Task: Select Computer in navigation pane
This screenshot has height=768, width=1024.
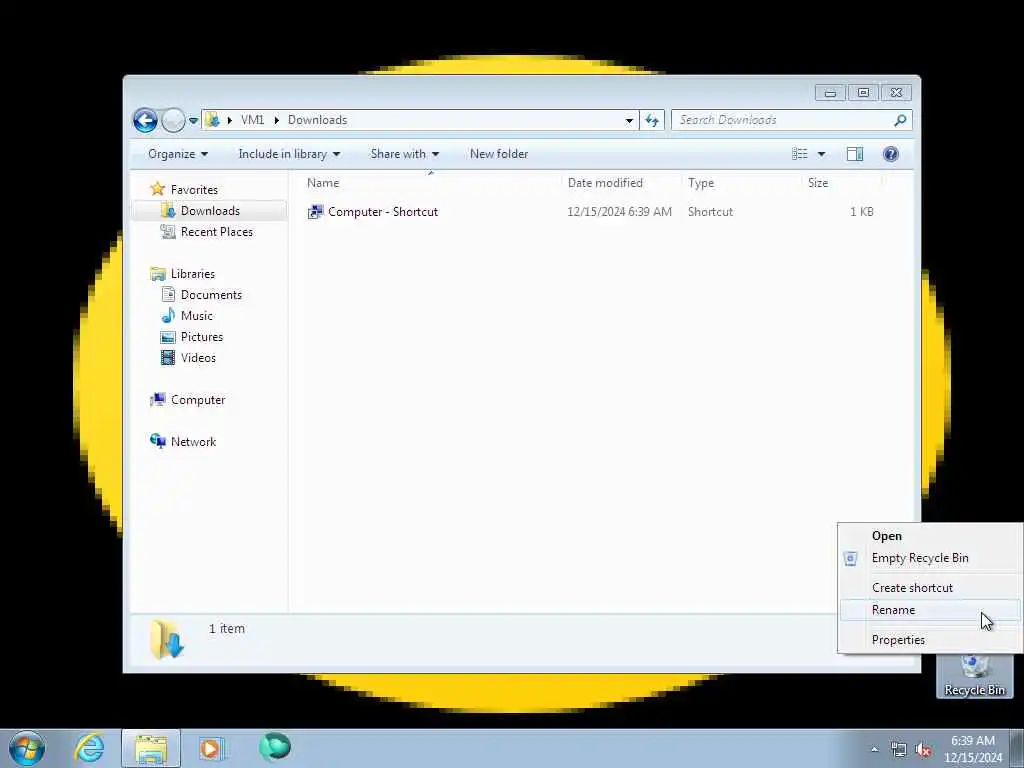Action: pos(198,400)
